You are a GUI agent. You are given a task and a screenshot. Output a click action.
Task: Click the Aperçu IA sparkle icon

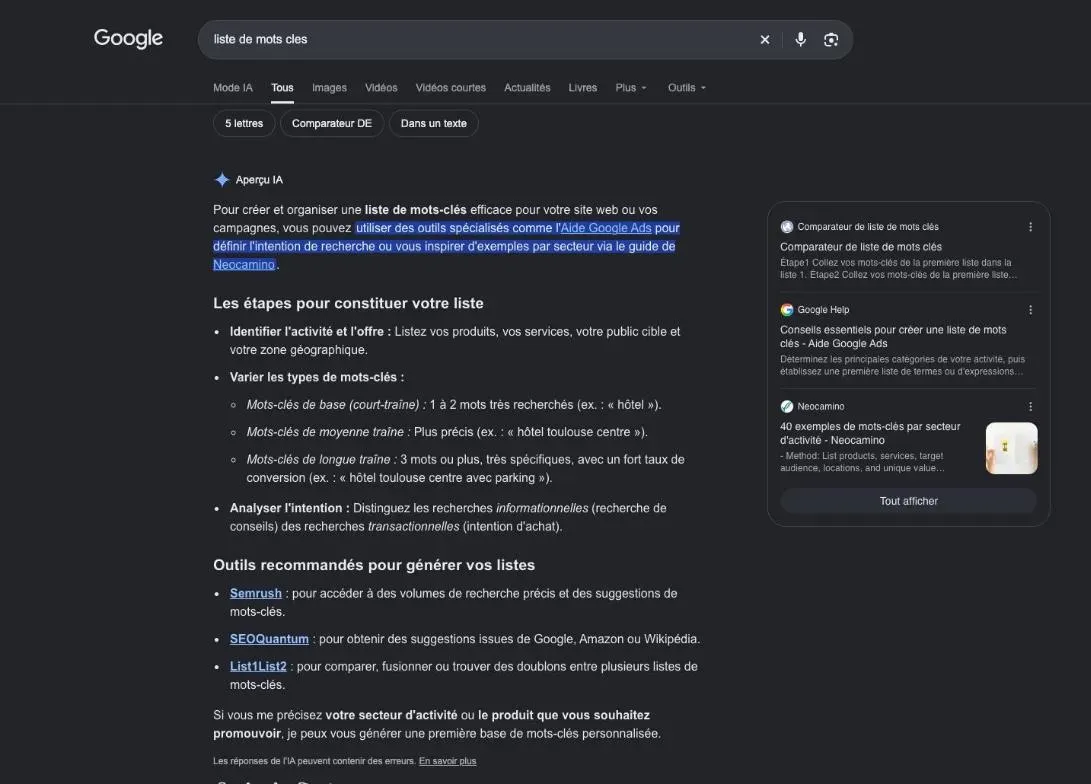[222, 179]
